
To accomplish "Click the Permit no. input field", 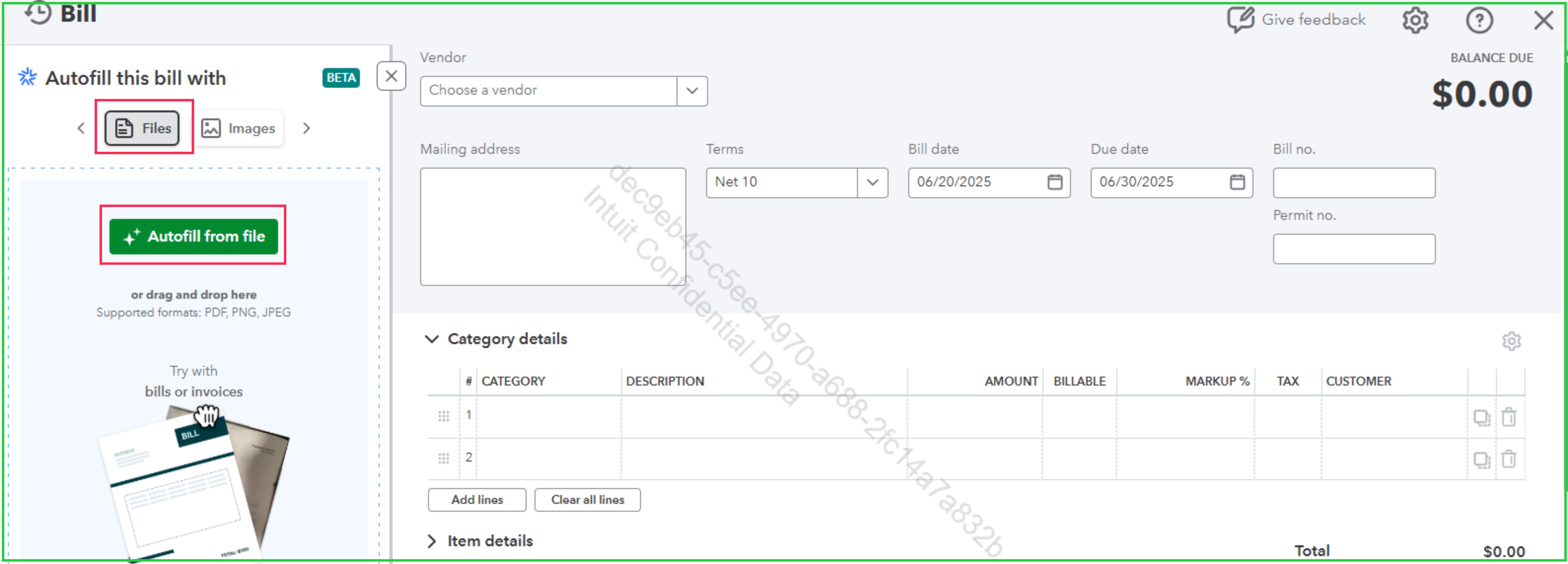I will [1354, 248].
